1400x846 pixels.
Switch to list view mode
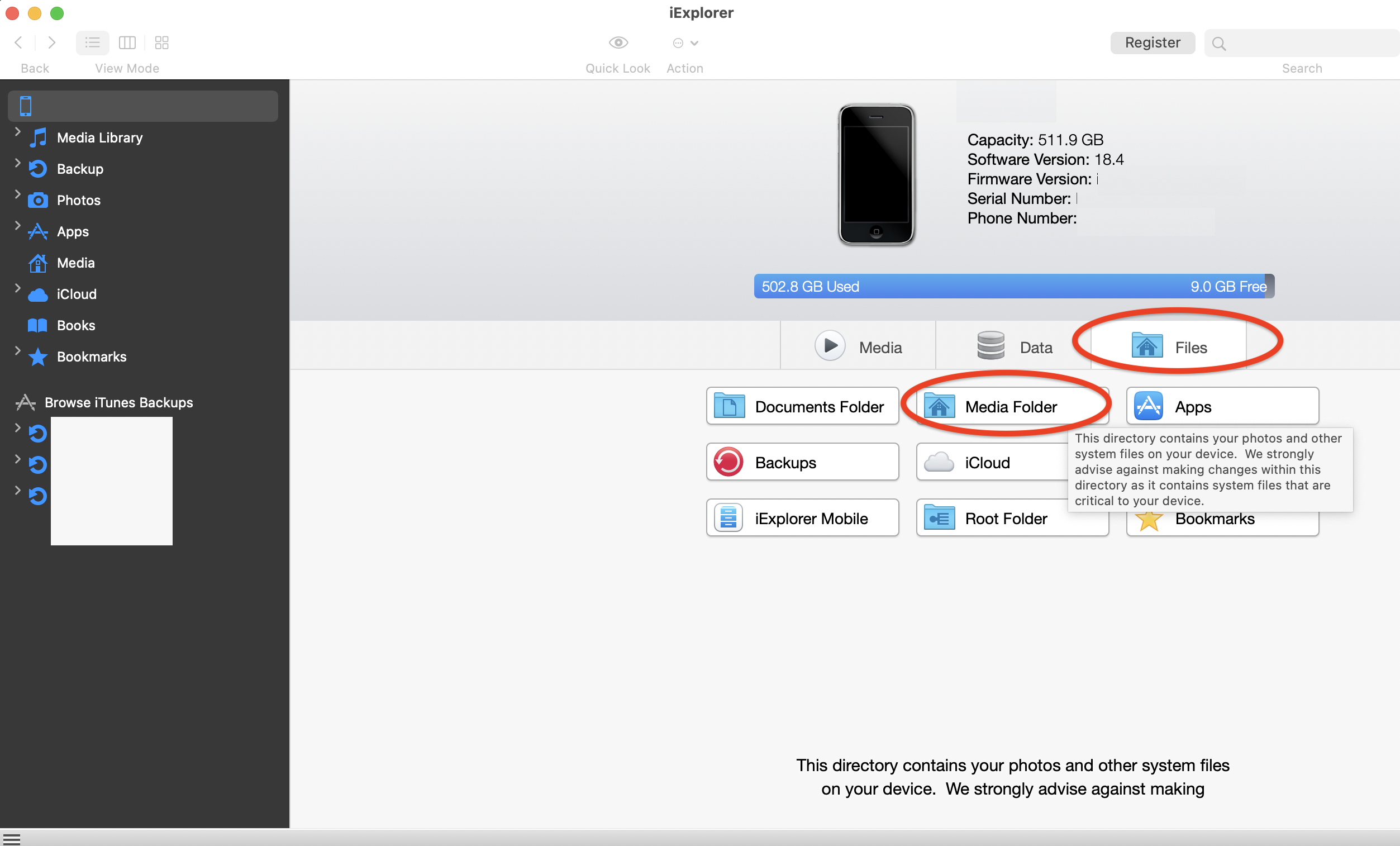pyautogui.click(x=92, y=42)
